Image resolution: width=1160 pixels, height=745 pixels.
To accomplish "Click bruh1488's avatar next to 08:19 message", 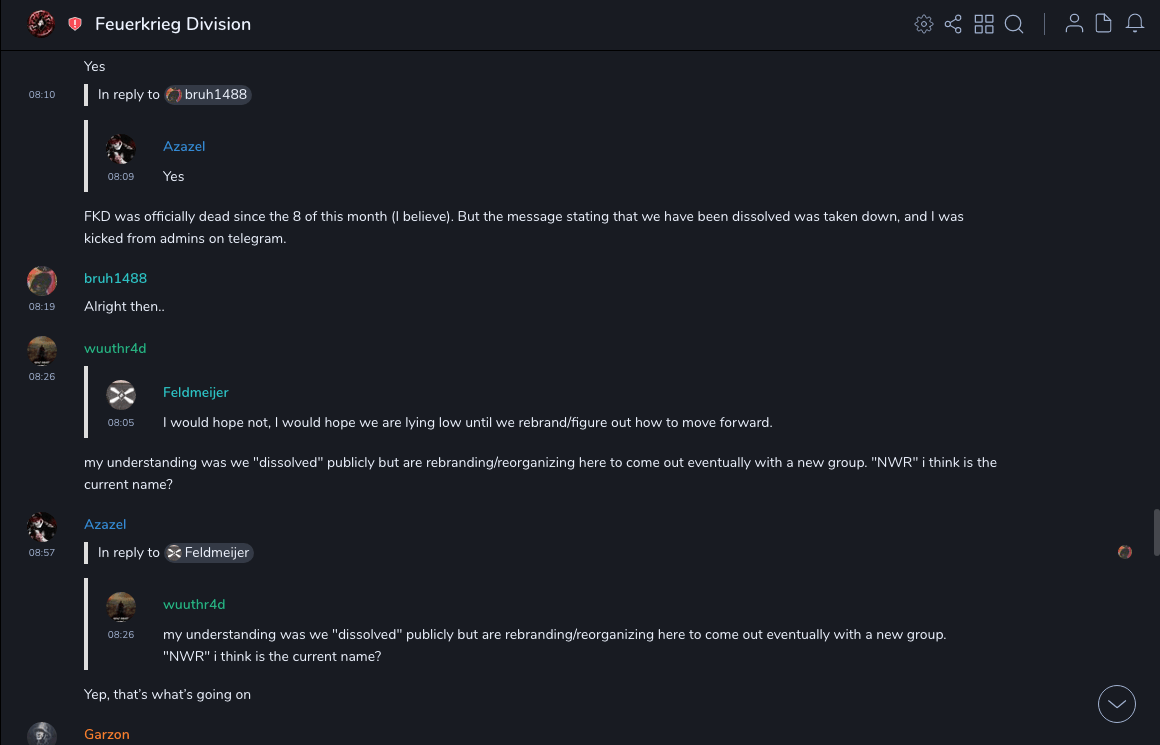I will (42, 281).
